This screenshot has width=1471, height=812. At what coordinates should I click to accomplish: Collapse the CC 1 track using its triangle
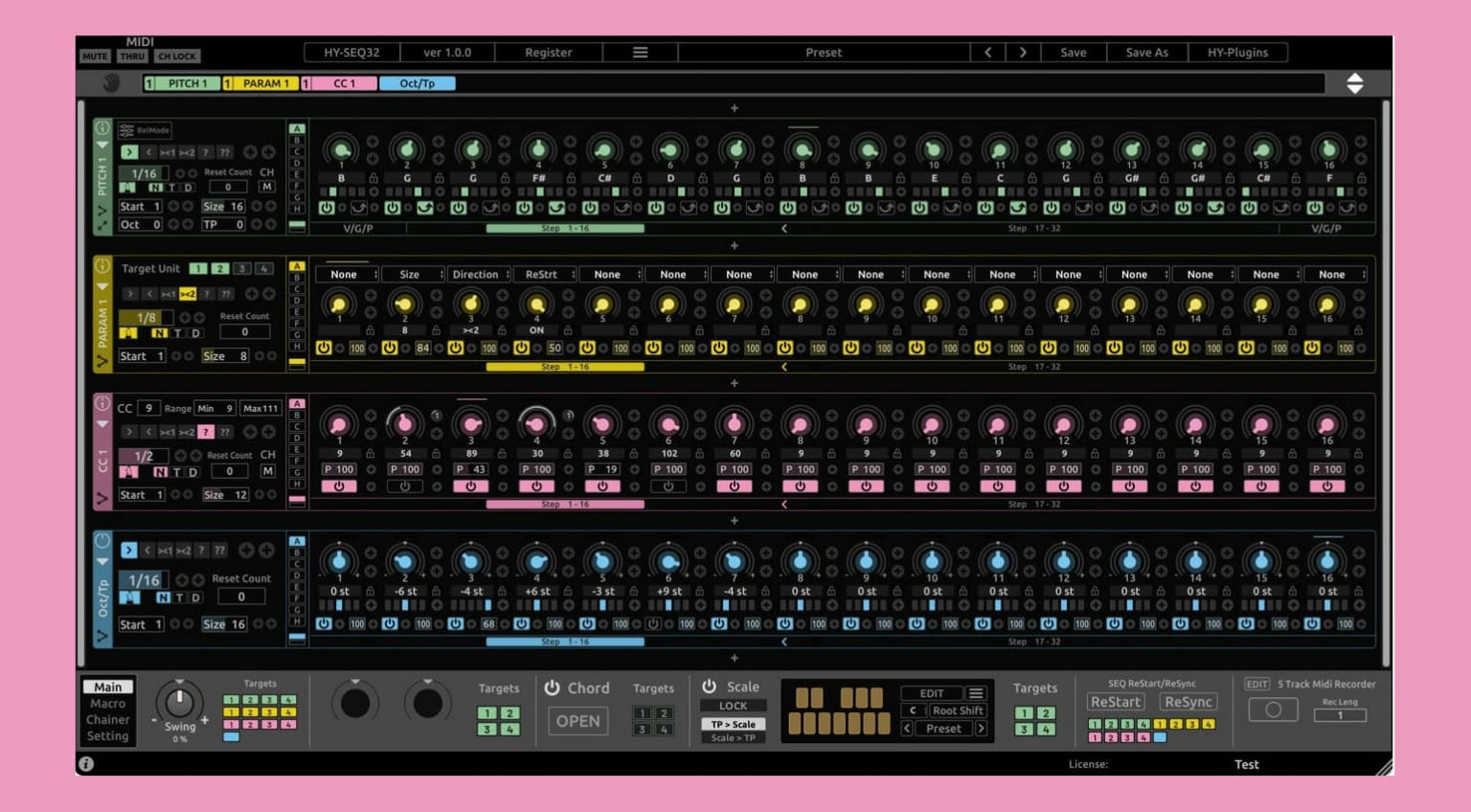[x=102, y=423]
